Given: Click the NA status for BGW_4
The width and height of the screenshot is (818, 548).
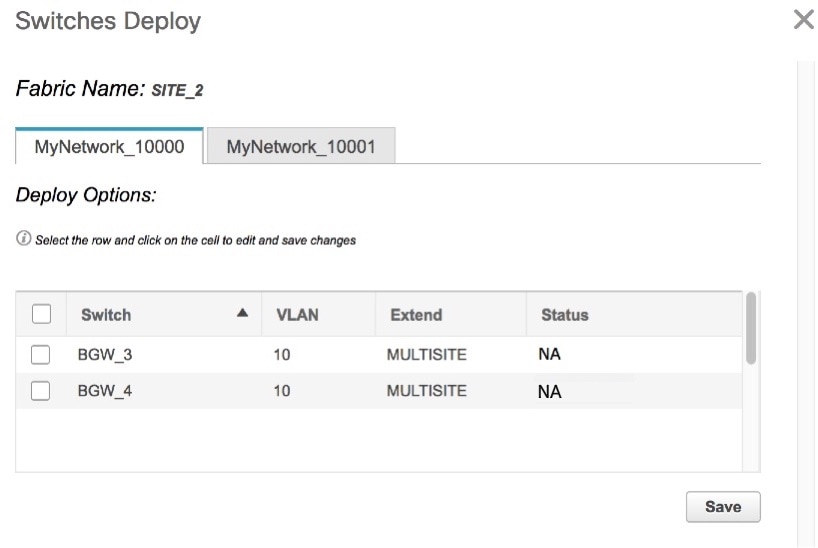Looking at the screenshot, I should tap(549, 392).
